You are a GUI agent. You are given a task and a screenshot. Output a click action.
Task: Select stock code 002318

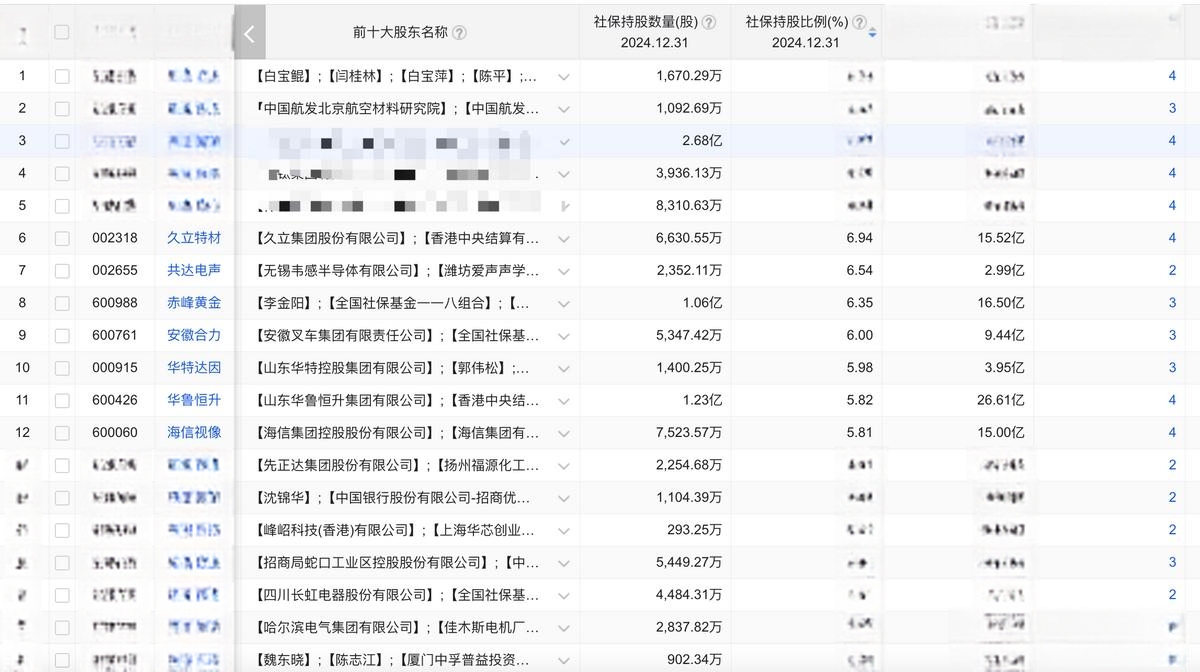[115, 238]
